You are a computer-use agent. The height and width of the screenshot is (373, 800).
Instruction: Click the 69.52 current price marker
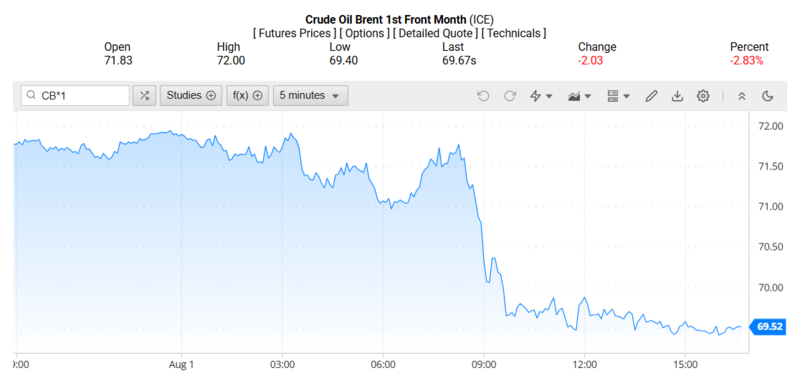[x=768, y=327]
